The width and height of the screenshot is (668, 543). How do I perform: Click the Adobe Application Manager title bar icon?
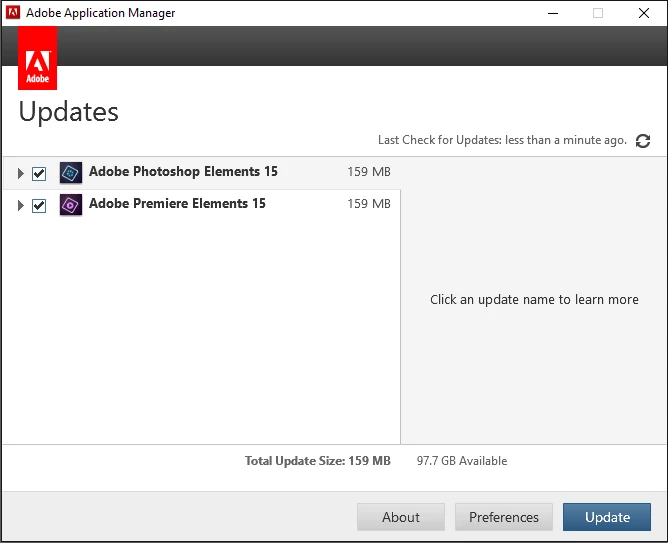[13, 13]
